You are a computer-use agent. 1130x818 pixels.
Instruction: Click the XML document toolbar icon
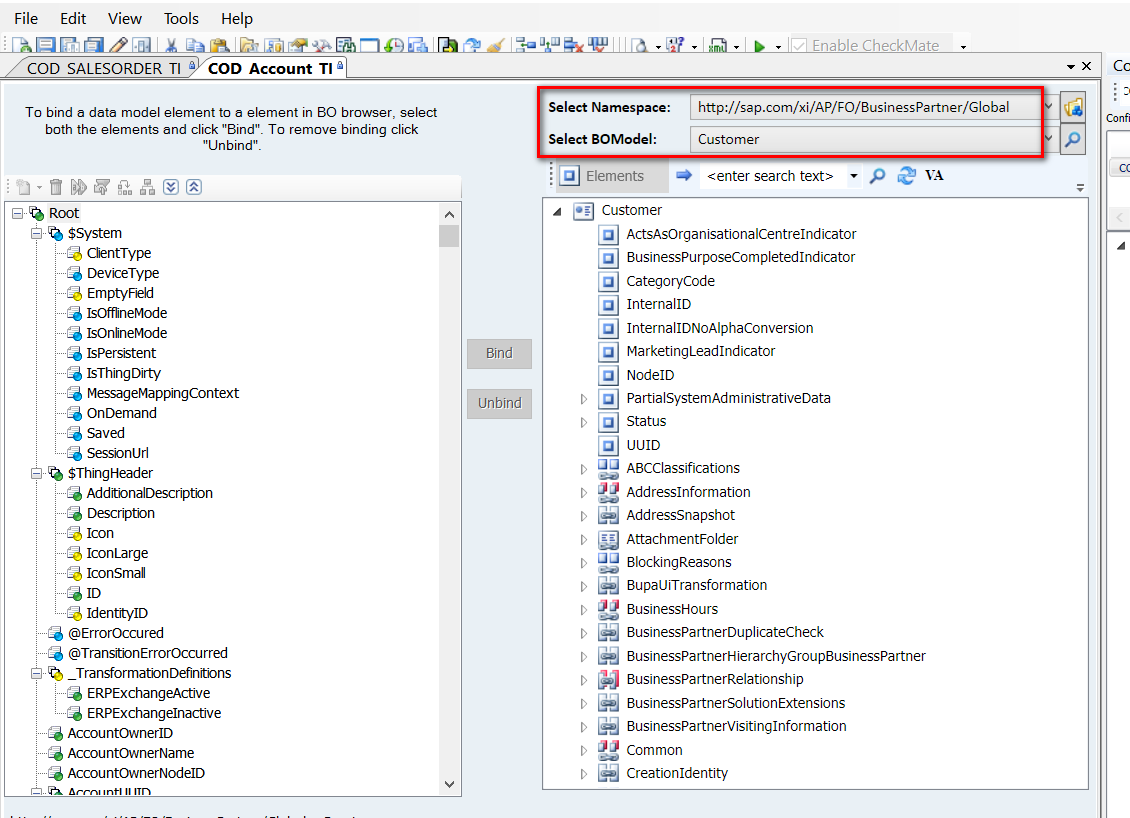click(717, 45)
